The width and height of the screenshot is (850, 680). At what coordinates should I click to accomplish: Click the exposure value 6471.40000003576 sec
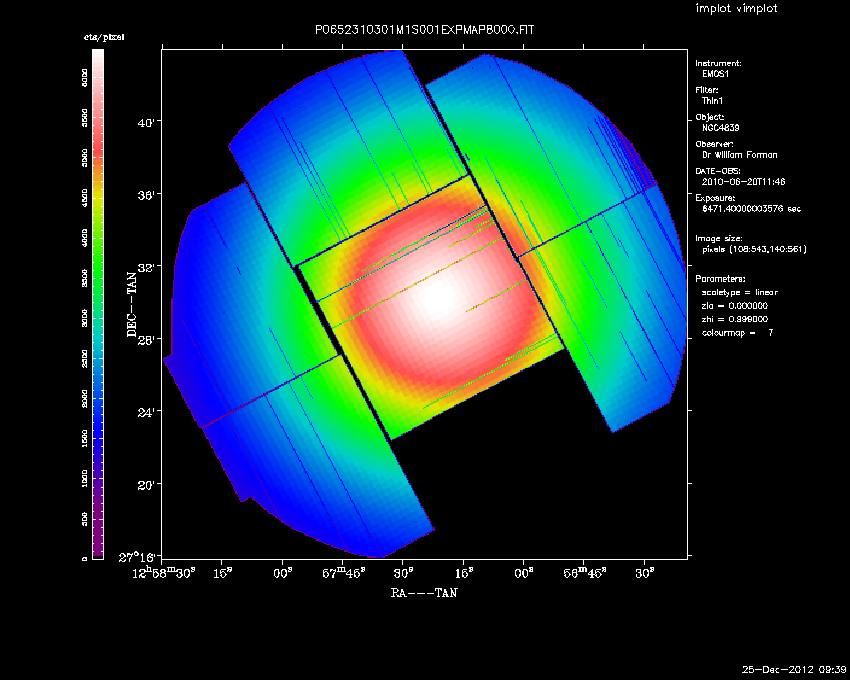(751, 209)
